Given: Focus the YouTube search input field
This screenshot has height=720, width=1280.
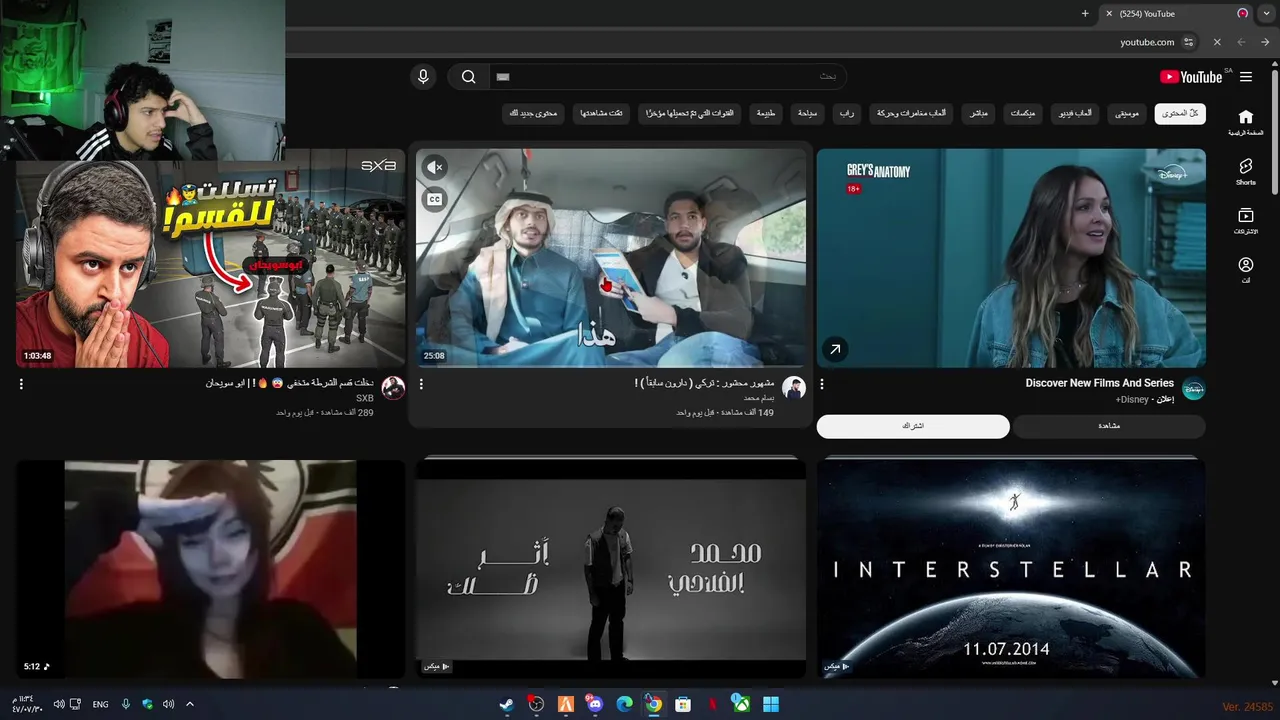Looking at the screenshot, I should pyautogui.click(x=668, y=77).
